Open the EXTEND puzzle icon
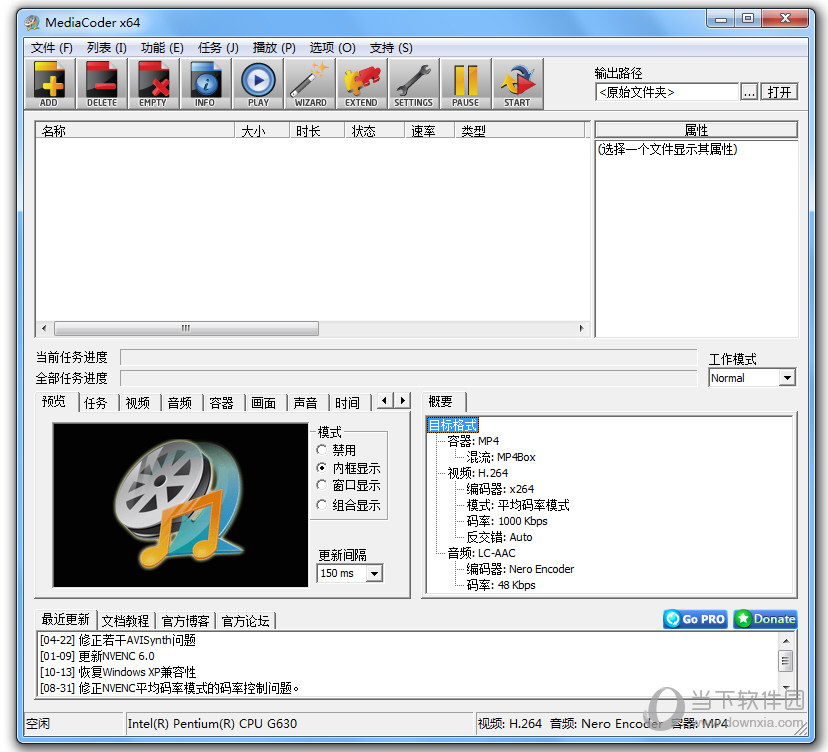Screen dimensions: 828x752 point(362,84)
